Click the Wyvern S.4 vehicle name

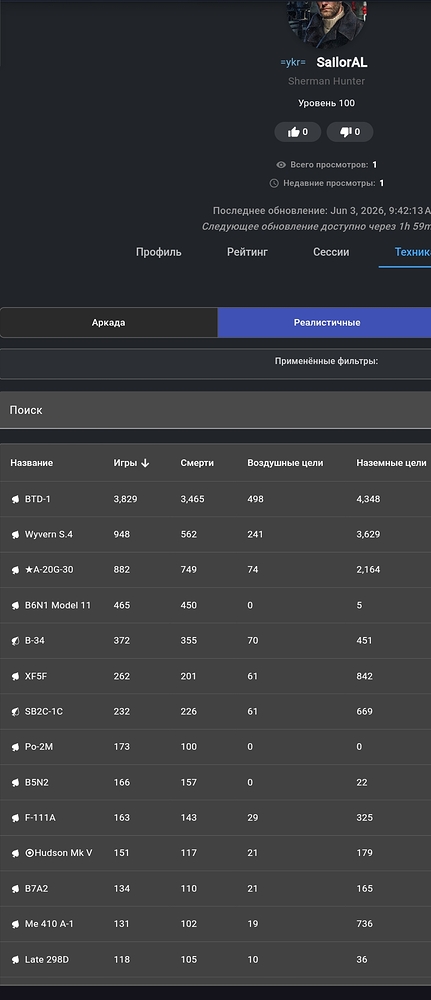(x=48, y=534)
